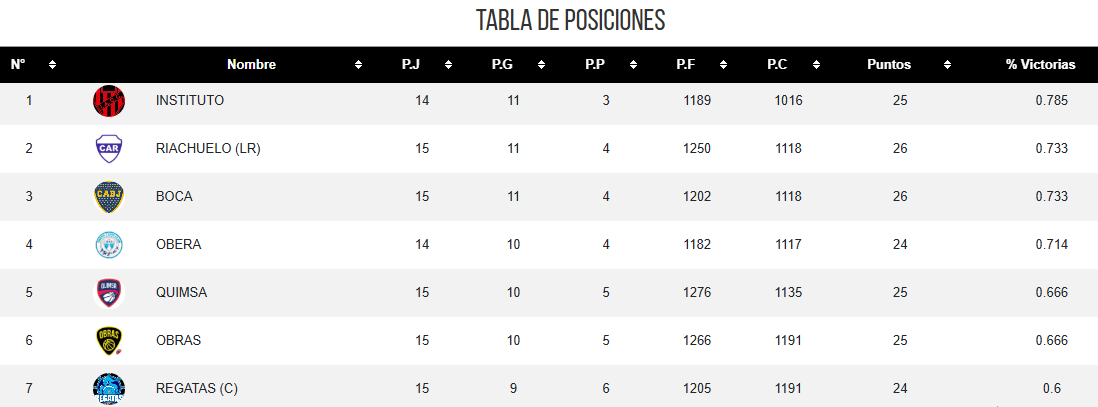Click the Obera team logo
The image size is (1098, 407).
109,244
